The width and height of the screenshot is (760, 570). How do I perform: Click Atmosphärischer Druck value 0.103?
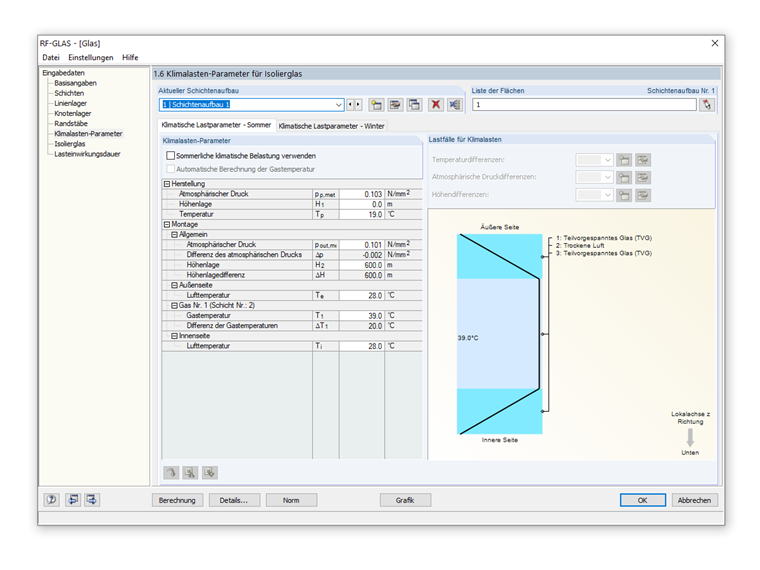tap(362, 194)
